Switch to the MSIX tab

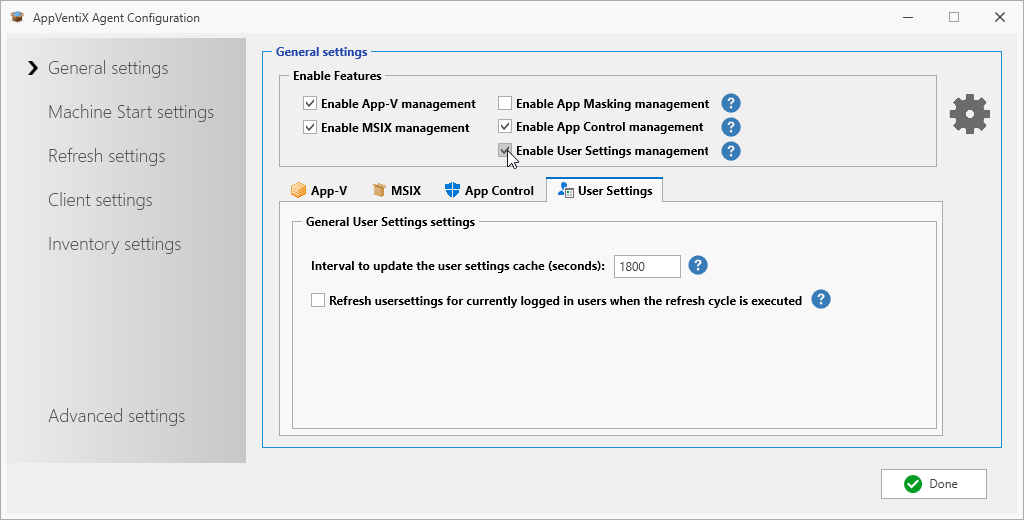coord(396,190)
